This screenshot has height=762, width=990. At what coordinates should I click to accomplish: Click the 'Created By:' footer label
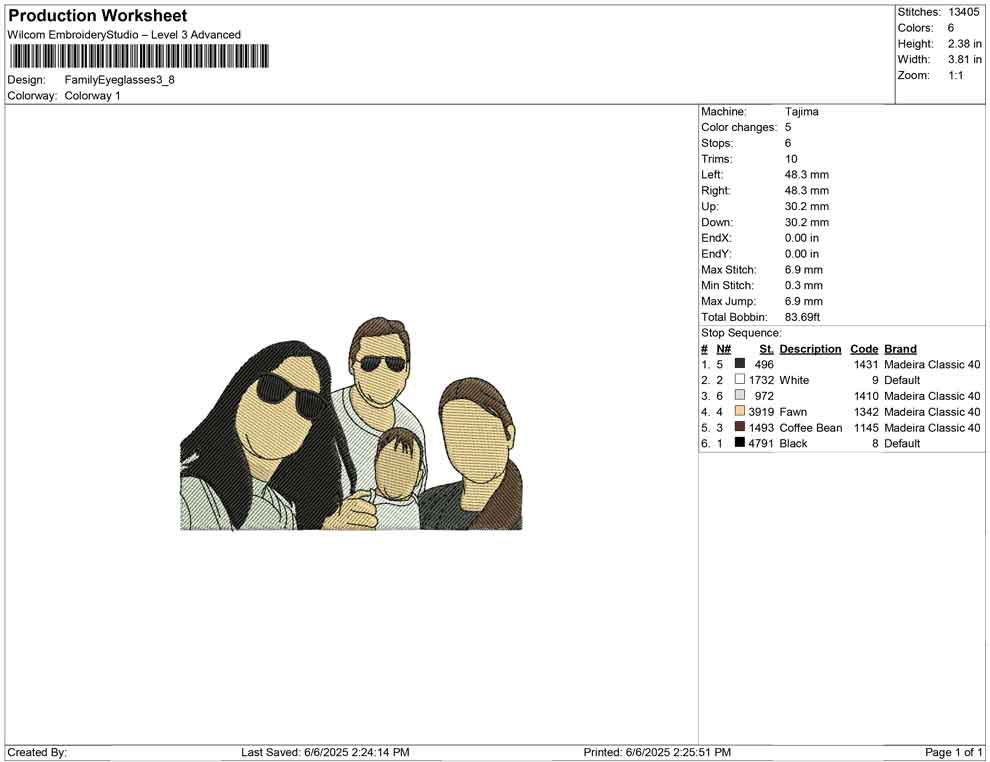tap(37, 752)
